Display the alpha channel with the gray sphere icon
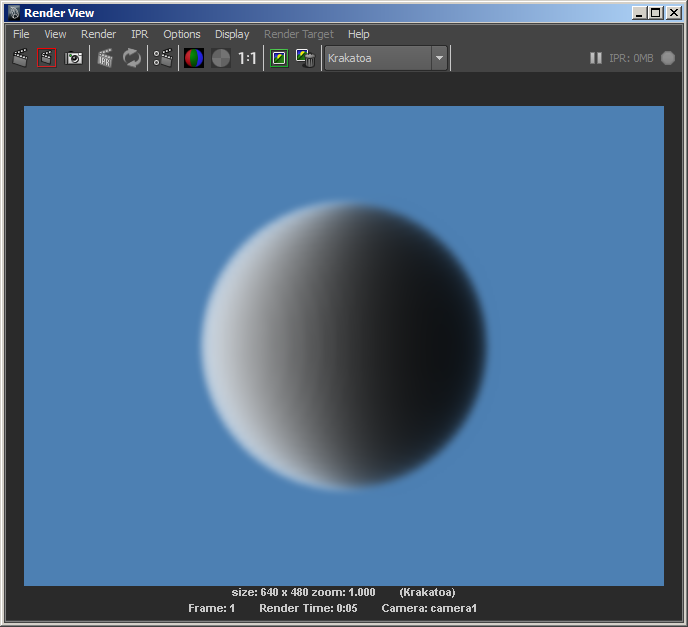688x627 pixels. (x=220, y=58)
